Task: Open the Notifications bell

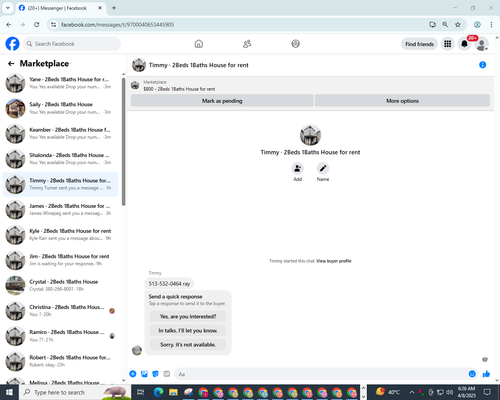Action: [x=464, y=44]
